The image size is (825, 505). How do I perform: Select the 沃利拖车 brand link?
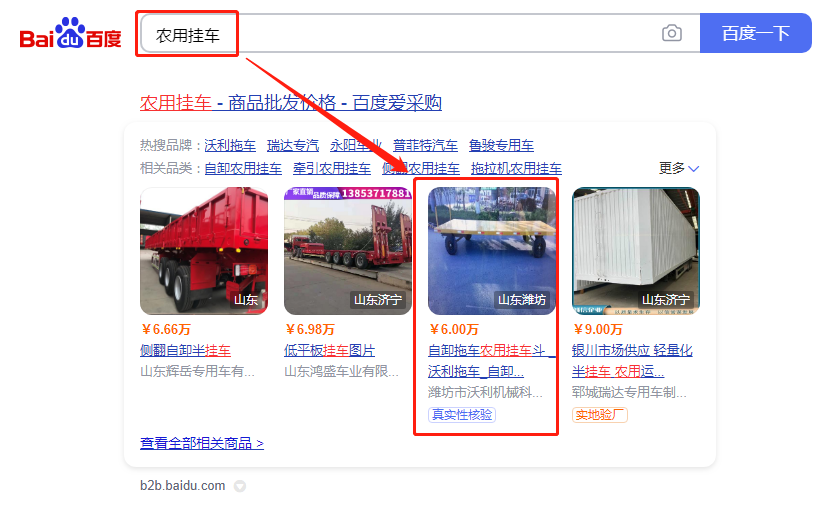pyautogui.click(x=230, y=145)
